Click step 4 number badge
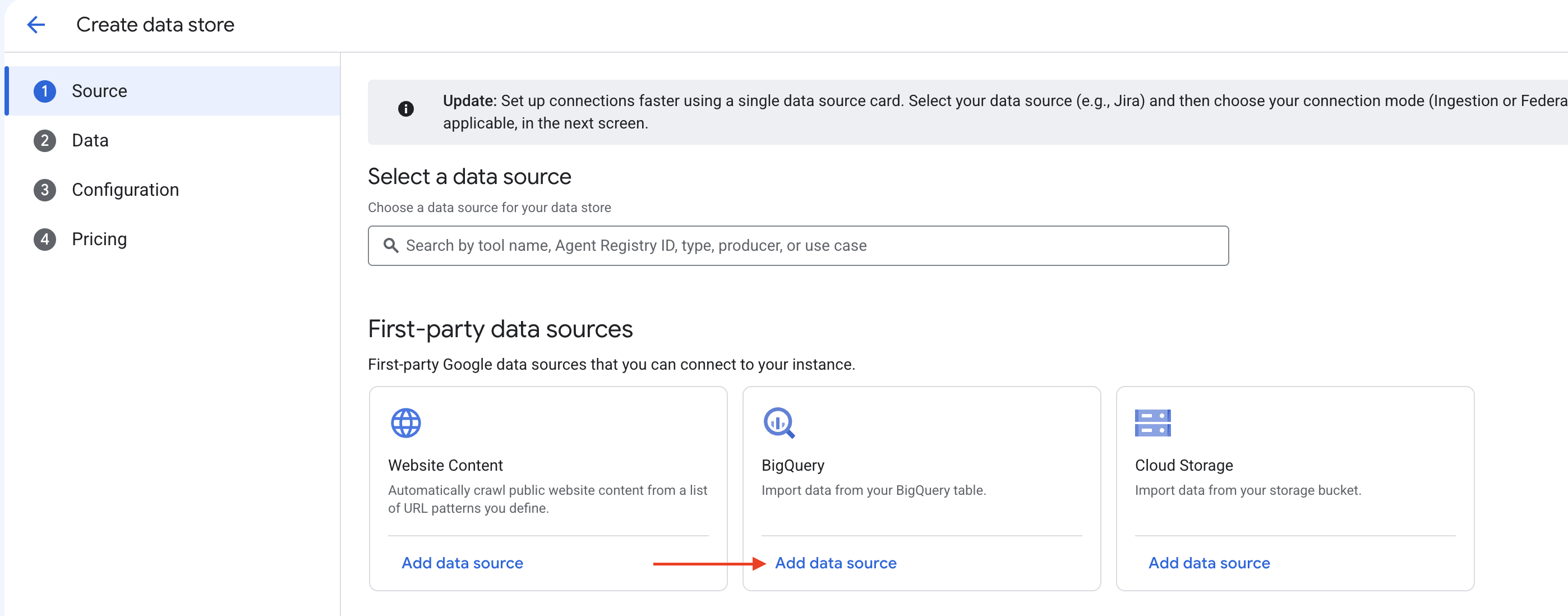This screenshot has height=616, width=1568. pyautogui.click(x=44, y=239)
